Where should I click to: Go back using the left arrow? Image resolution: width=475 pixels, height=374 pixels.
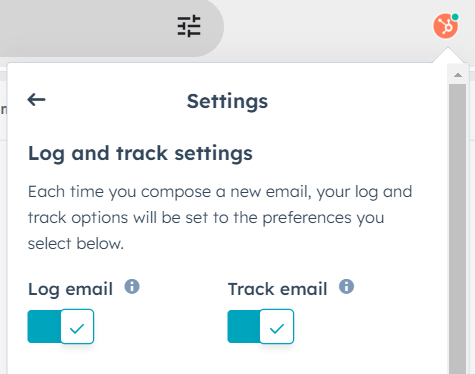pyautogui.click(x=36, y=99)
